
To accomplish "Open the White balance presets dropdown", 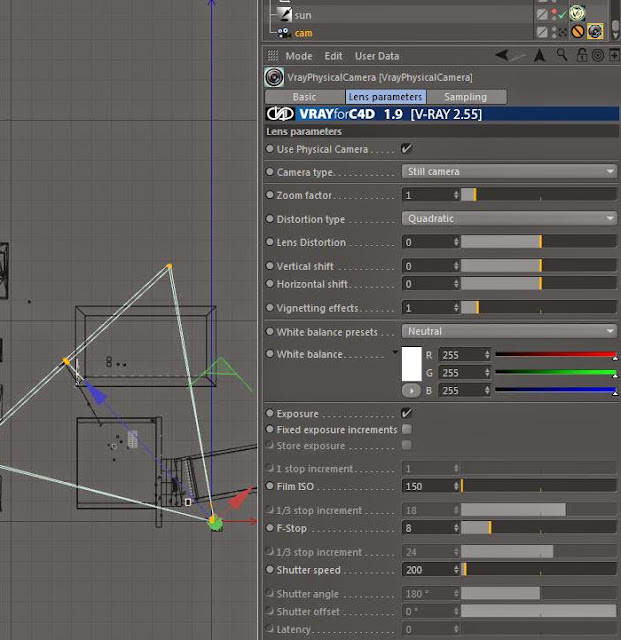I will (x=509, y=331).
